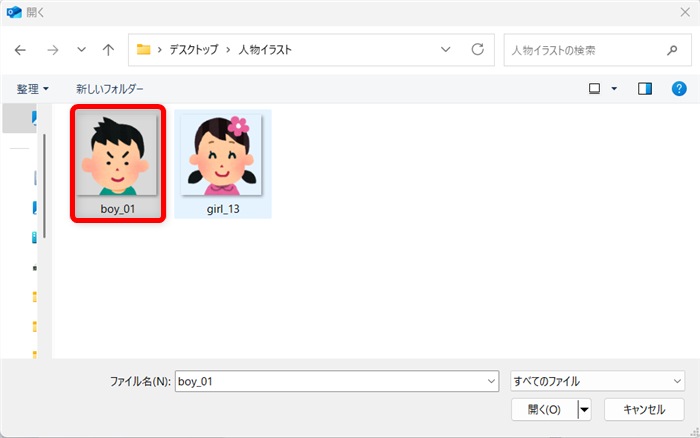Viewport: 700px width, 438px height.
Task: Expand the view options dropdown arrow
Action: 614,89
